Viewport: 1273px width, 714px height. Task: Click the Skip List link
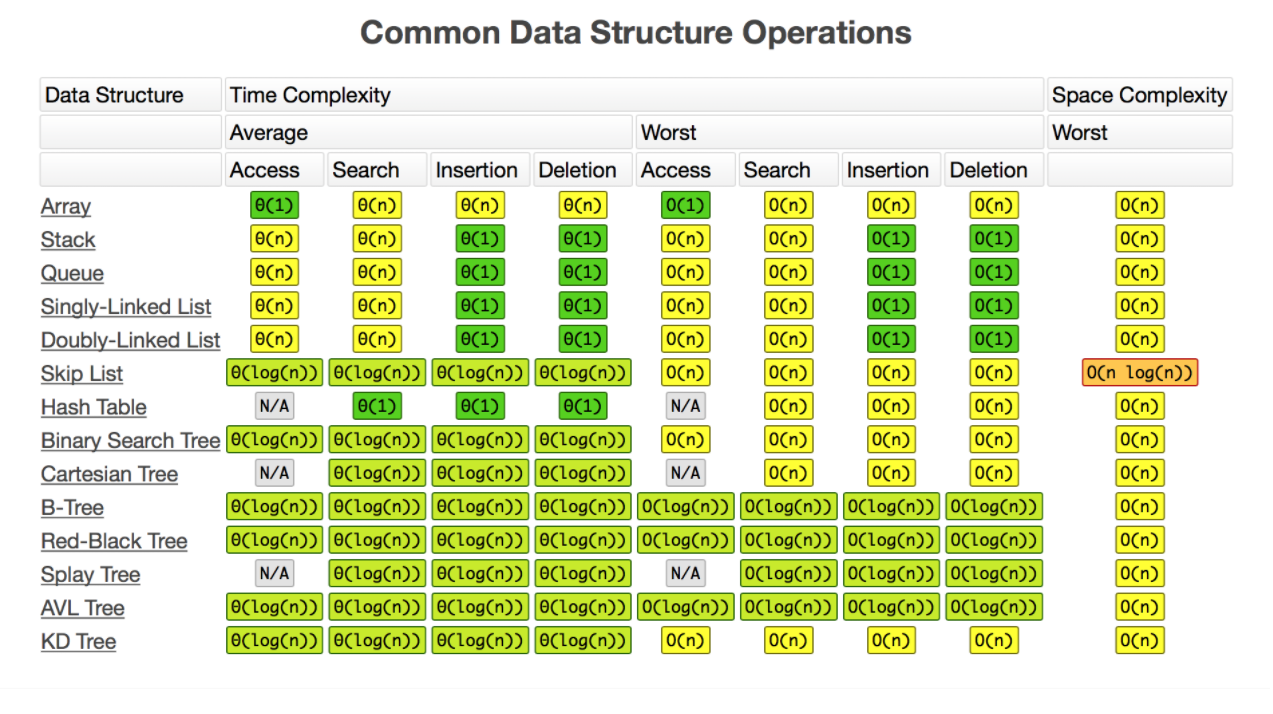tap(82, 374)
